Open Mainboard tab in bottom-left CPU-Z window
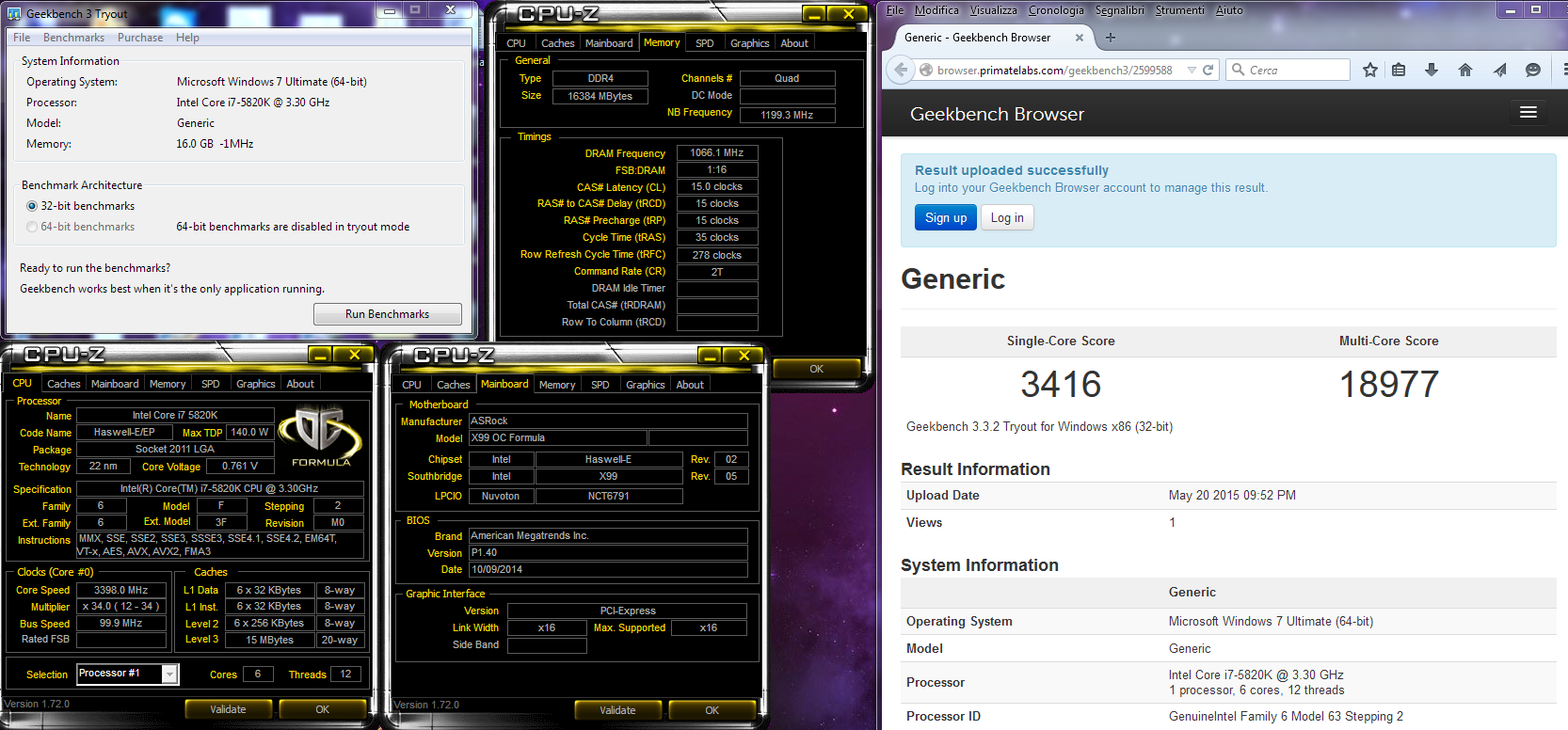Viewport: 1568px width, 730px height. click(115, 384)
